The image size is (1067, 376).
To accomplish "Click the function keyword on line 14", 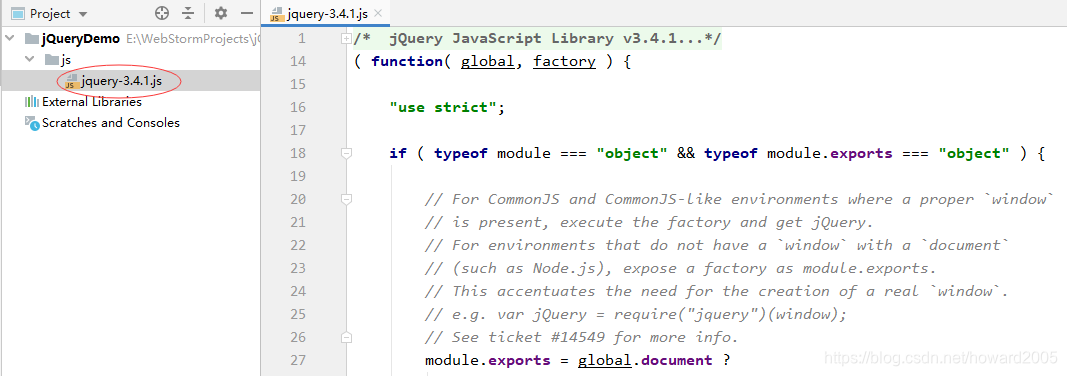I will tap(407, 62).
